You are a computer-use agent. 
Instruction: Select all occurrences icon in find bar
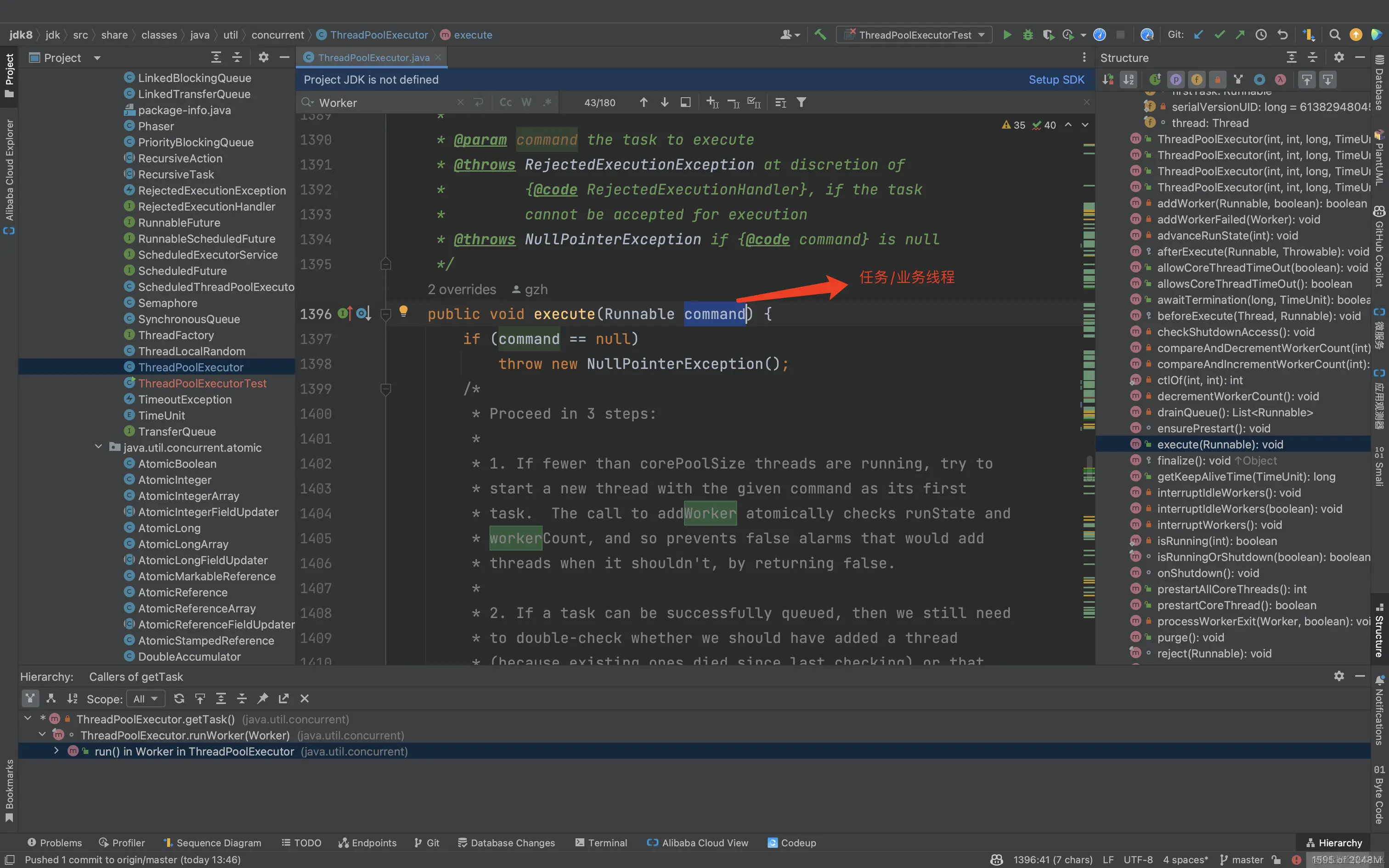coord(754,102)
